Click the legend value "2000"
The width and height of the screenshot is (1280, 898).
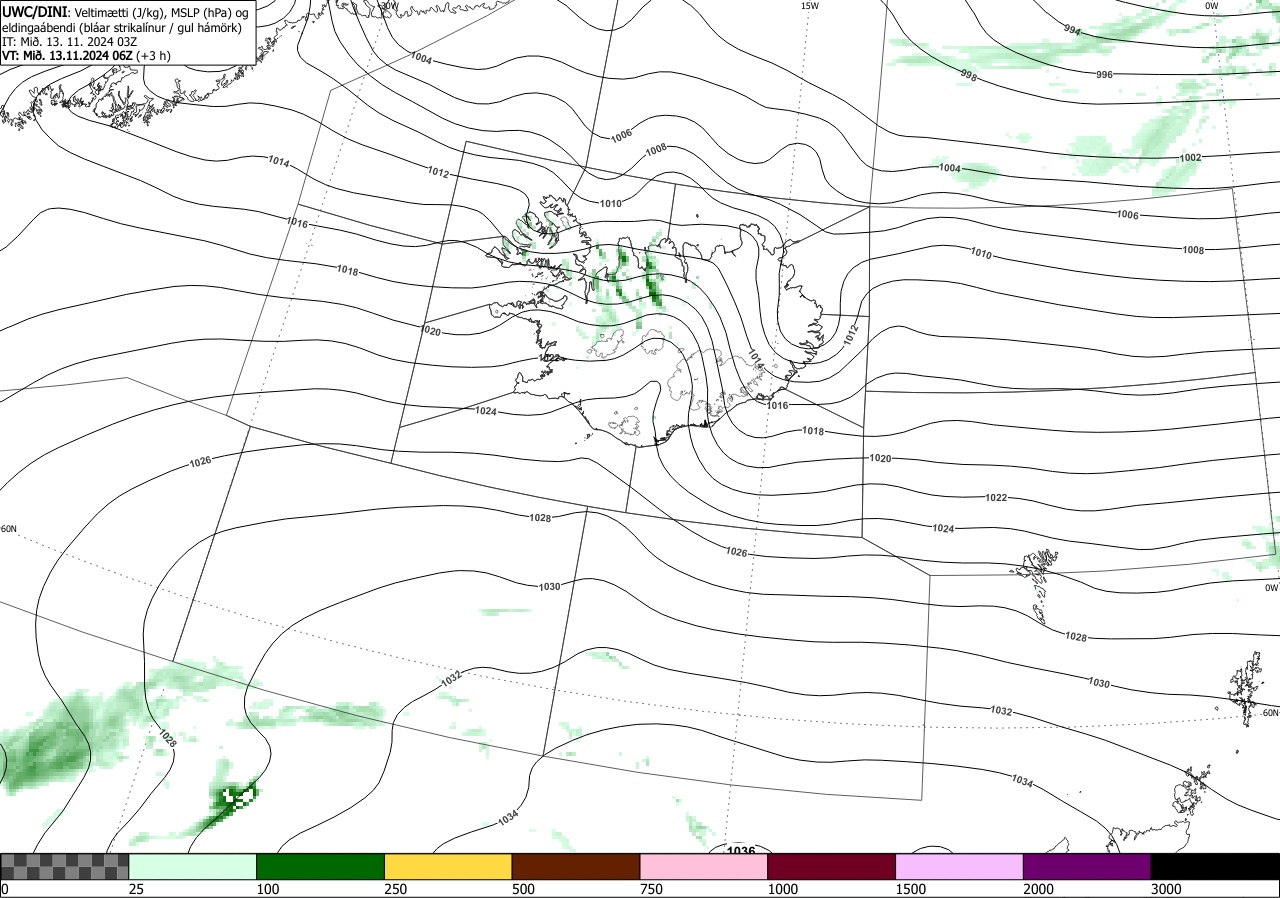click(1039, 889)
